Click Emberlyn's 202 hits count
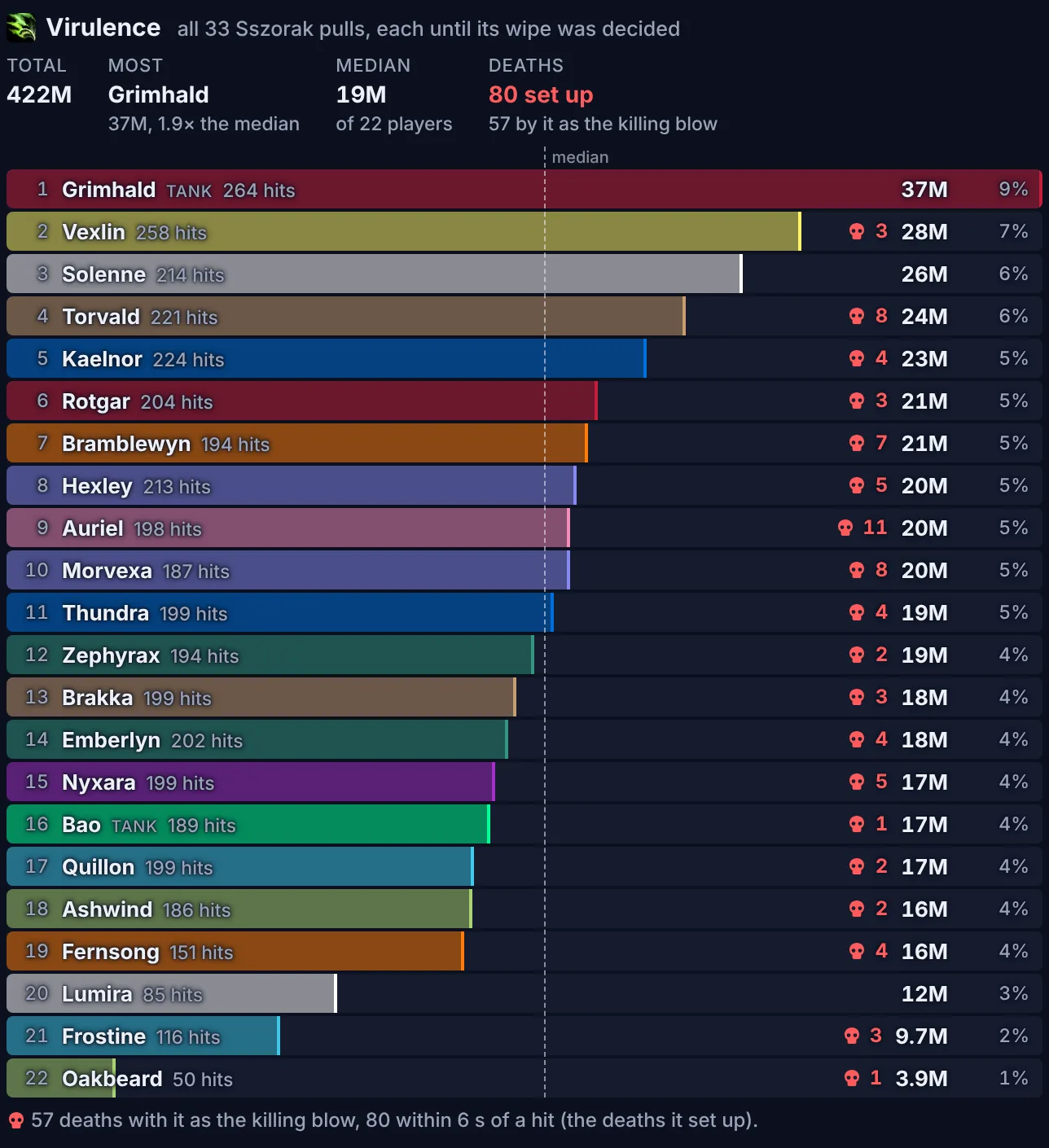Image resolution: width=1049 pixels, height=1148 pixels. 207,741
